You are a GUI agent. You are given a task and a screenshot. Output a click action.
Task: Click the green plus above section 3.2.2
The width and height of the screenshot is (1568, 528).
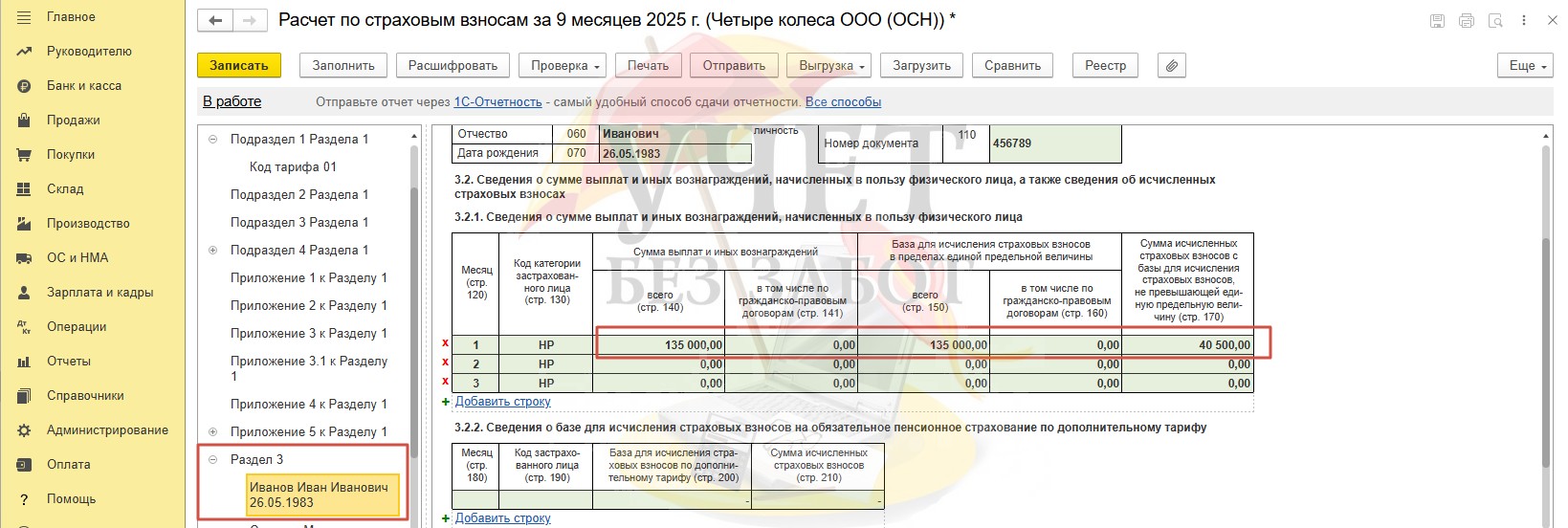pyautogui.click(x=446, y=402)
